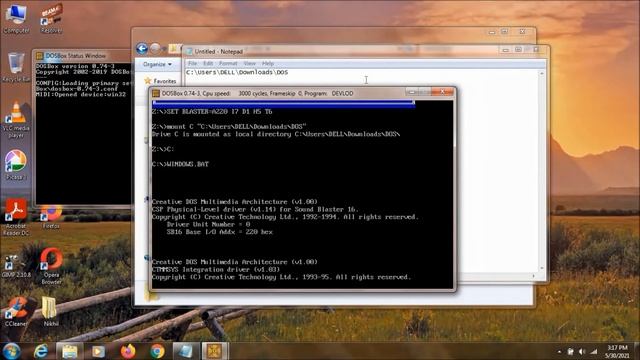
Task: Open Opera Browser desktop shortcut
Action: pos(51,266)
